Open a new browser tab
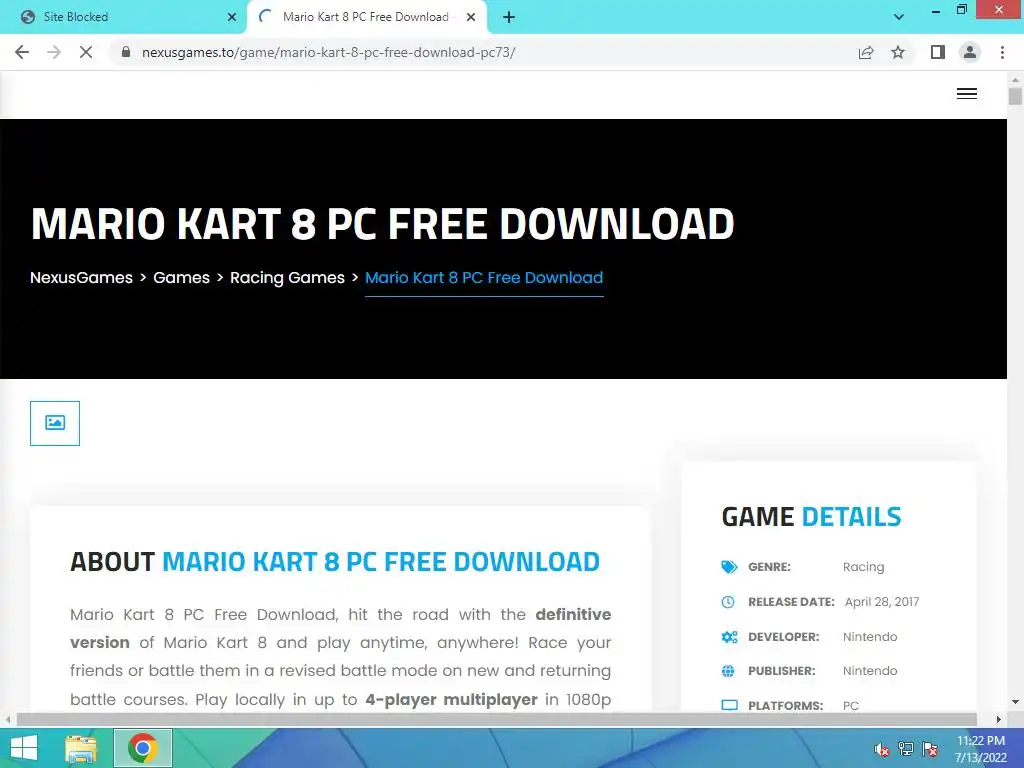Screen dimensions: 1024x768 point(509,18)
